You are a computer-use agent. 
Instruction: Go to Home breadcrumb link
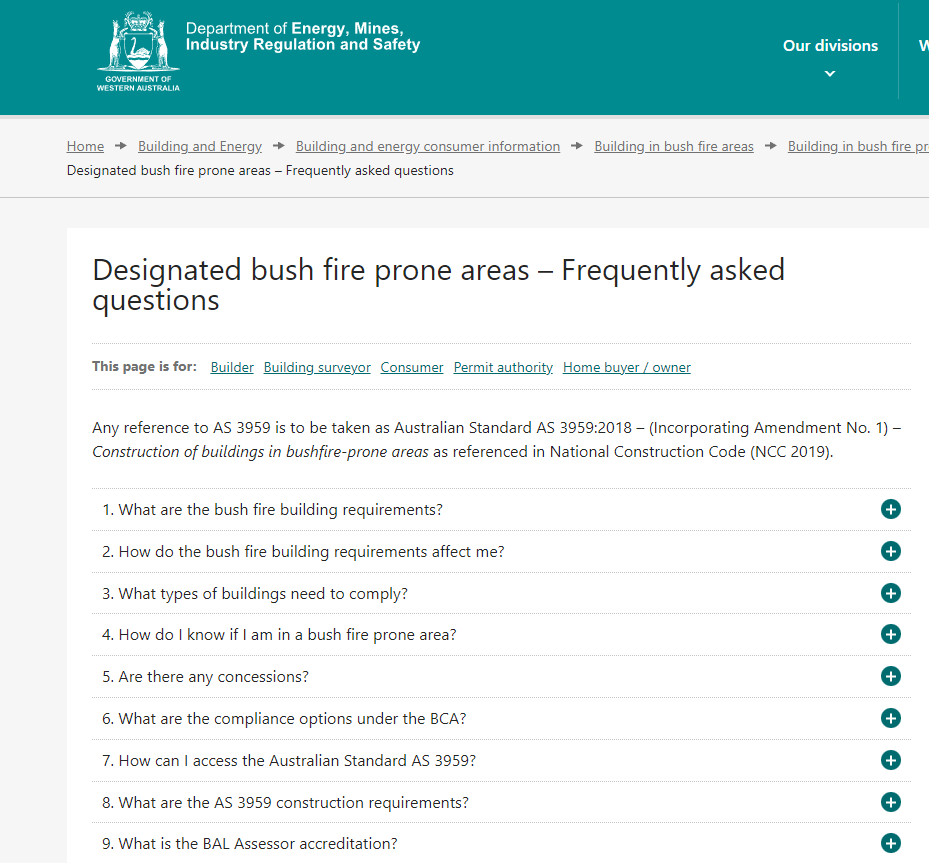click(x=85, y=146)
